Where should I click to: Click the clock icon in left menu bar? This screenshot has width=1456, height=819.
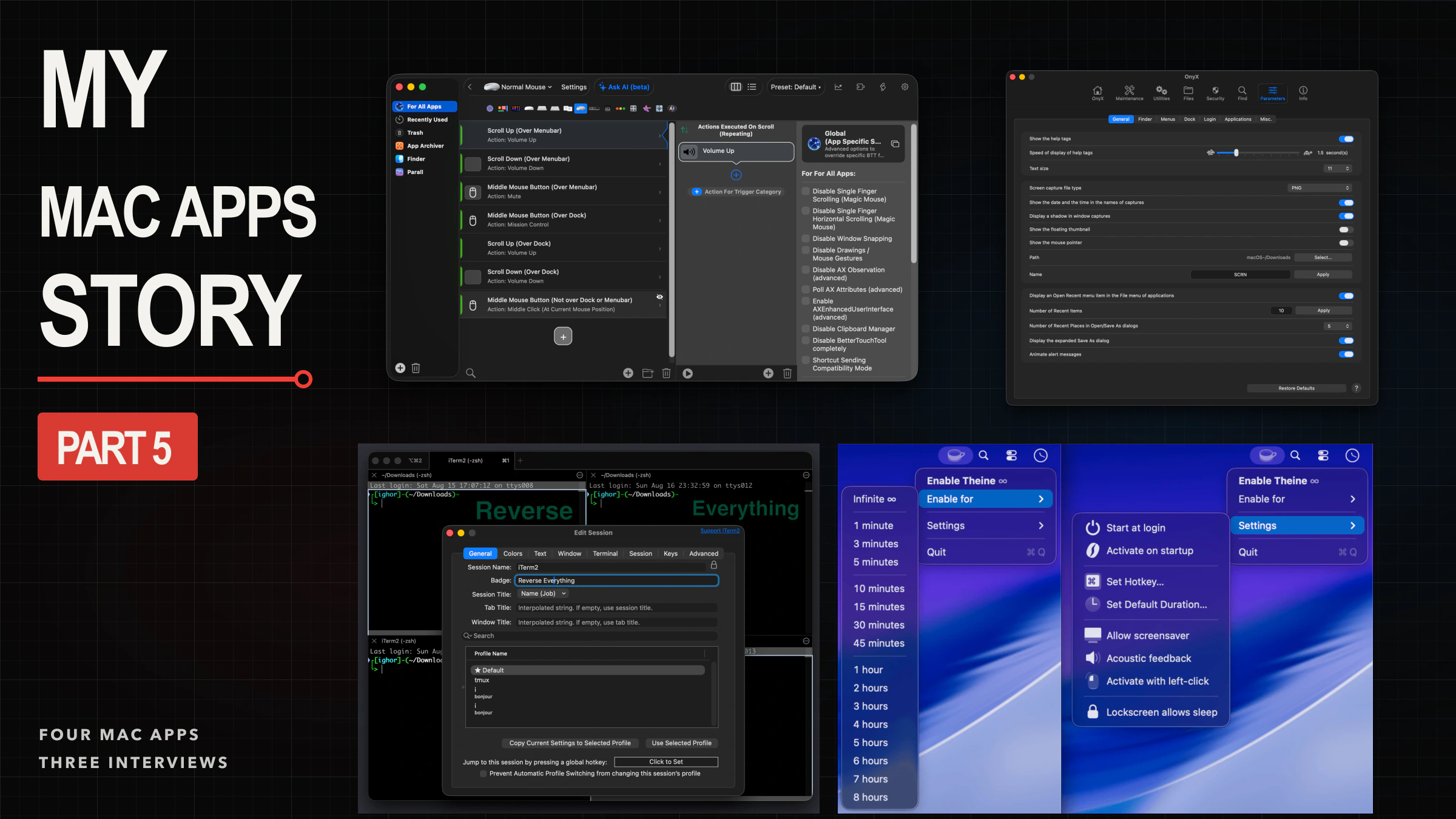coord(1040,455)
